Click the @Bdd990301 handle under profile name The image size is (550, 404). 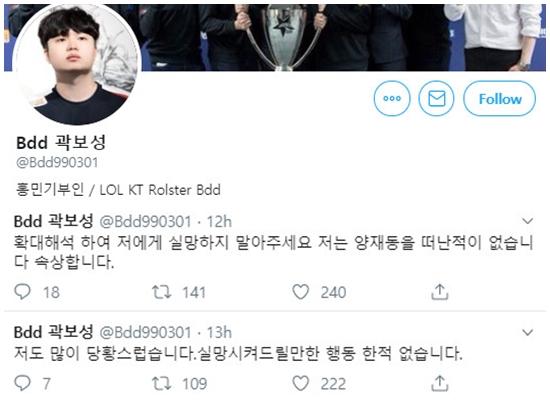[57, 162]
